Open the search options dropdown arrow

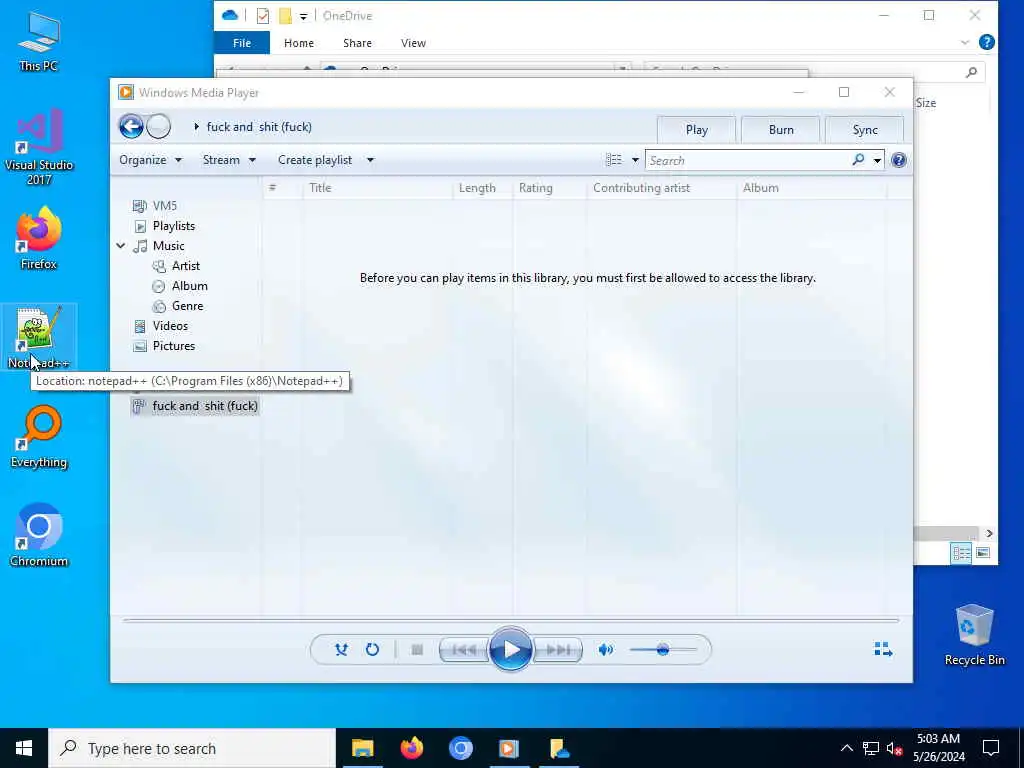click(877, 160)
